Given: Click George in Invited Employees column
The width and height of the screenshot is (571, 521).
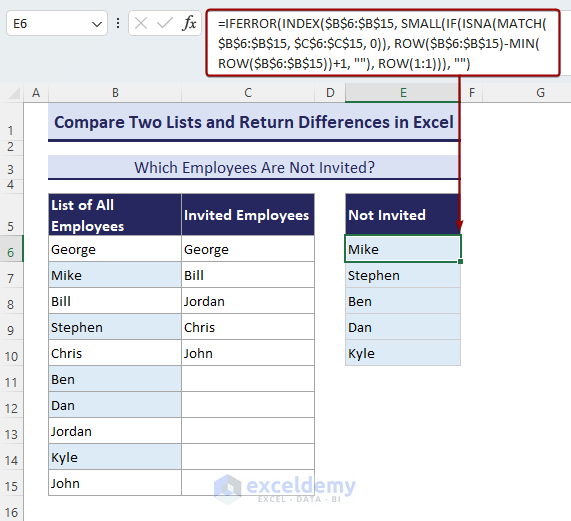Looking at the screenshot, I should coord(248,249).
